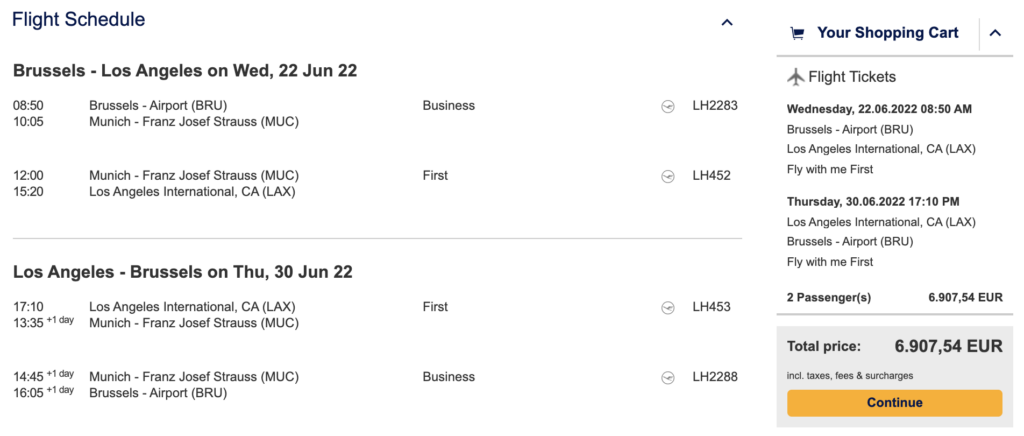This screenshot has width=1024, height=436.
Task: Click Brussels - Los Angeles outbound heading
Action: click(185, 71)
